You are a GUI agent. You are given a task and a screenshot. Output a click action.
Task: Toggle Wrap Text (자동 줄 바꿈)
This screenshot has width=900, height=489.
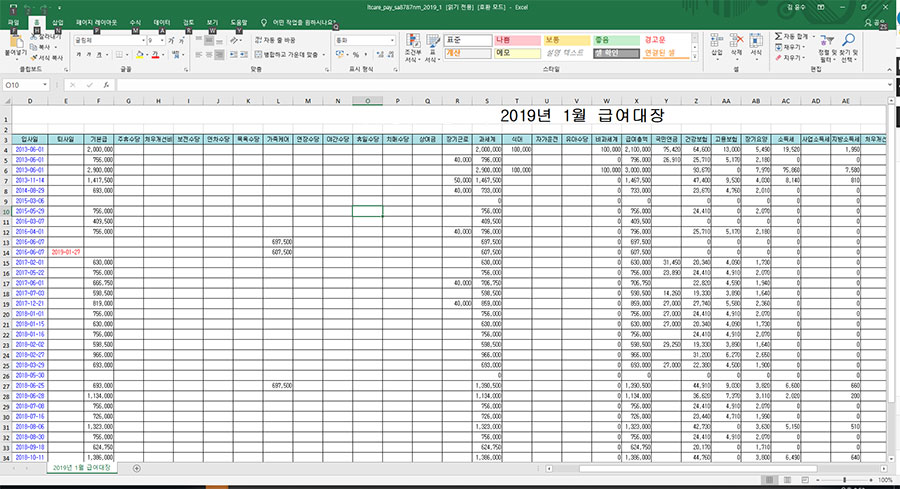tap(274, 40)
